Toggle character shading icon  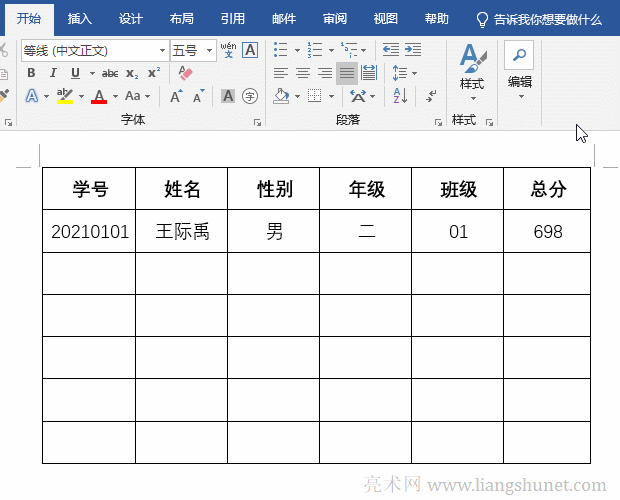click(228, 96)
